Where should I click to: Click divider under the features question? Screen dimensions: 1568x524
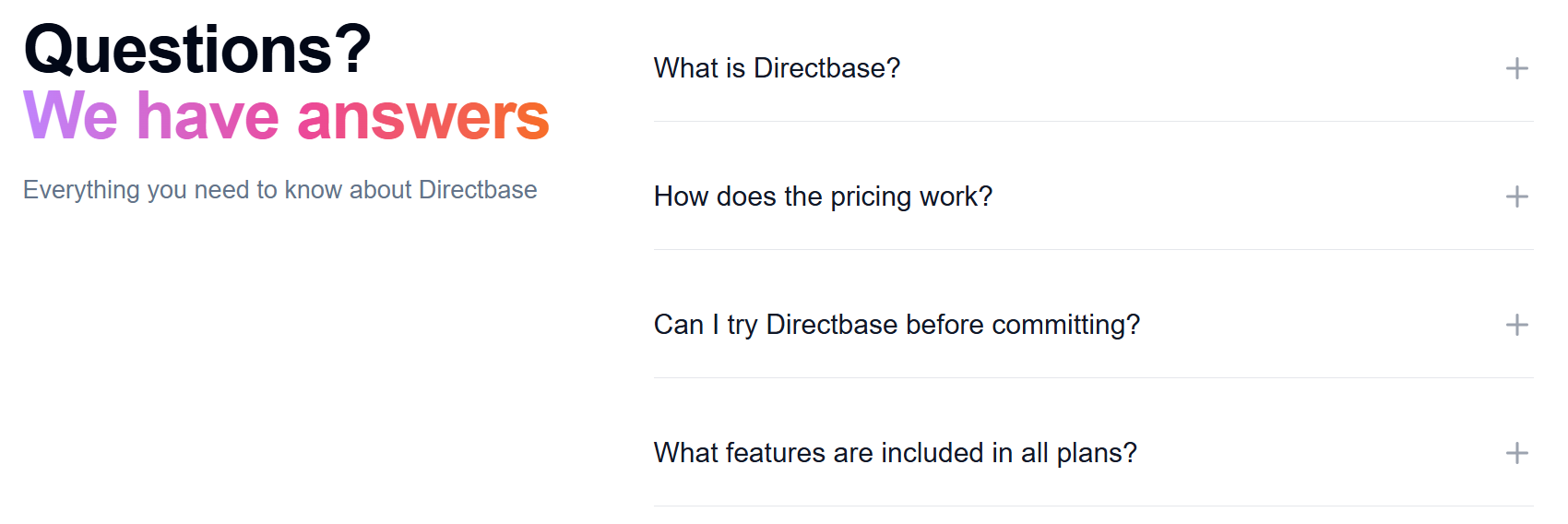pyautogui.click(x=1093, y=506)
